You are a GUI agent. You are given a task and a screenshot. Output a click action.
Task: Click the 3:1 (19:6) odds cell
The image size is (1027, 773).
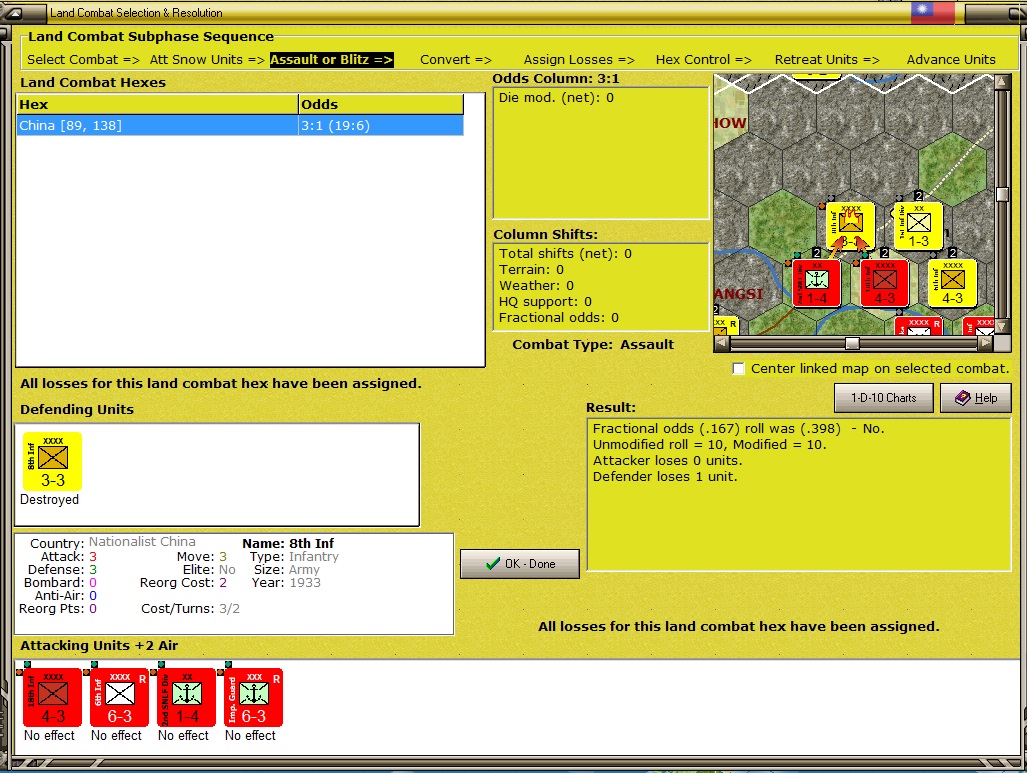click(381, 125)
